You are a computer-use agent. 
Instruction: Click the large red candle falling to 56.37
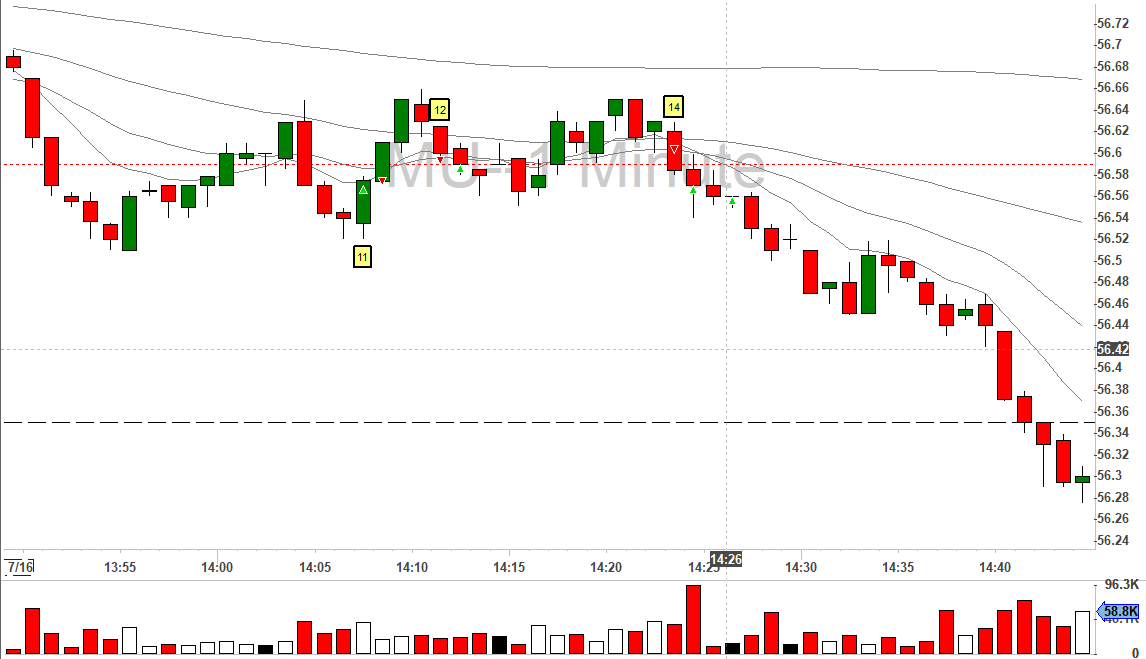point(1005,365)
